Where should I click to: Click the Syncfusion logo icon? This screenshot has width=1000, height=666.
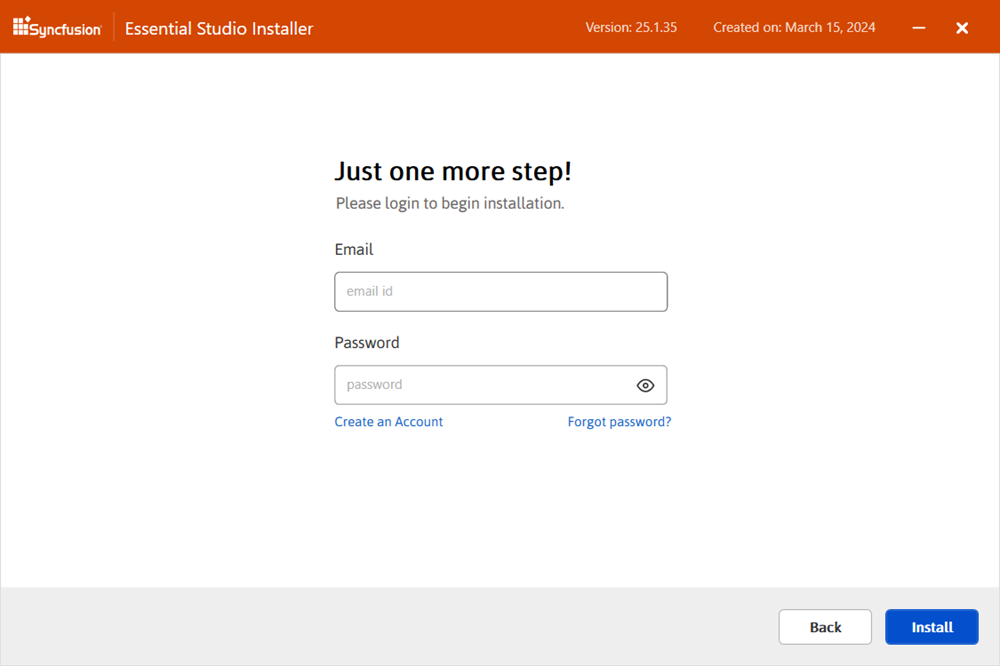coord(20,27)
